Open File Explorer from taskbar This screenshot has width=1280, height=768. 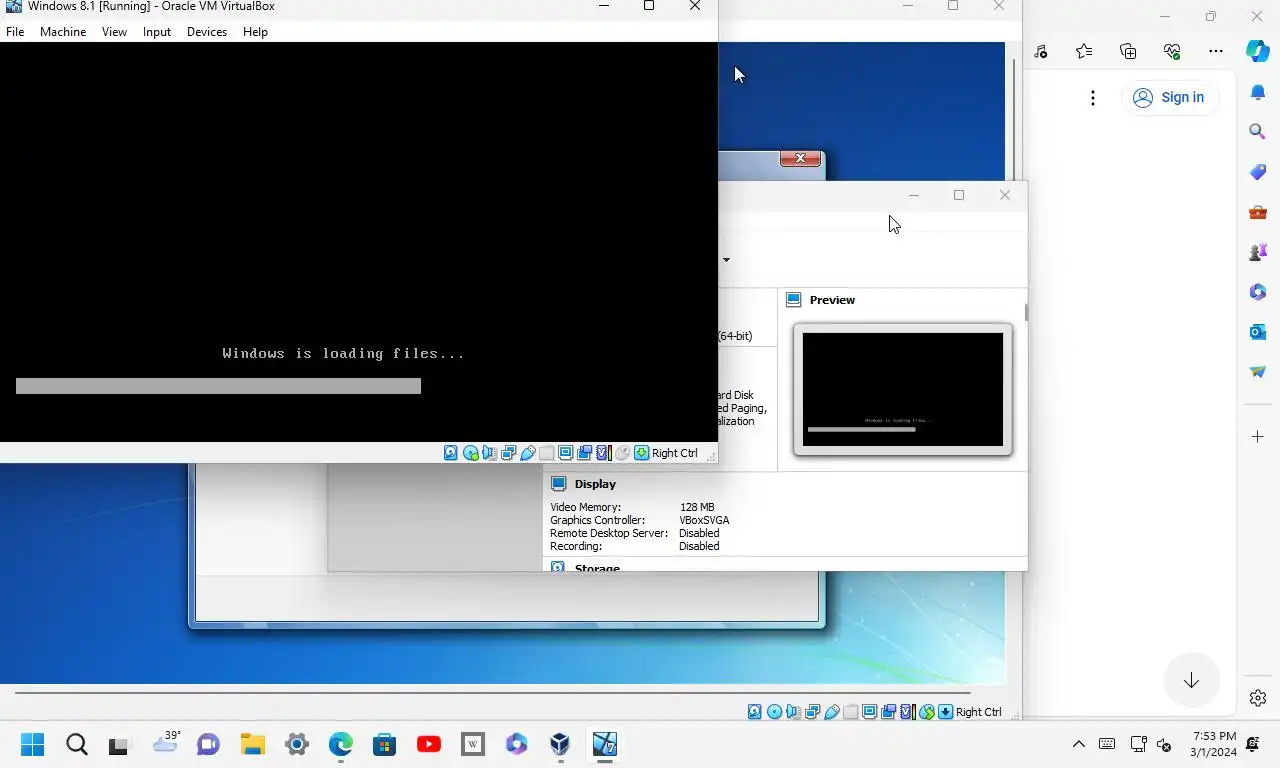click(x=252, y=744)
